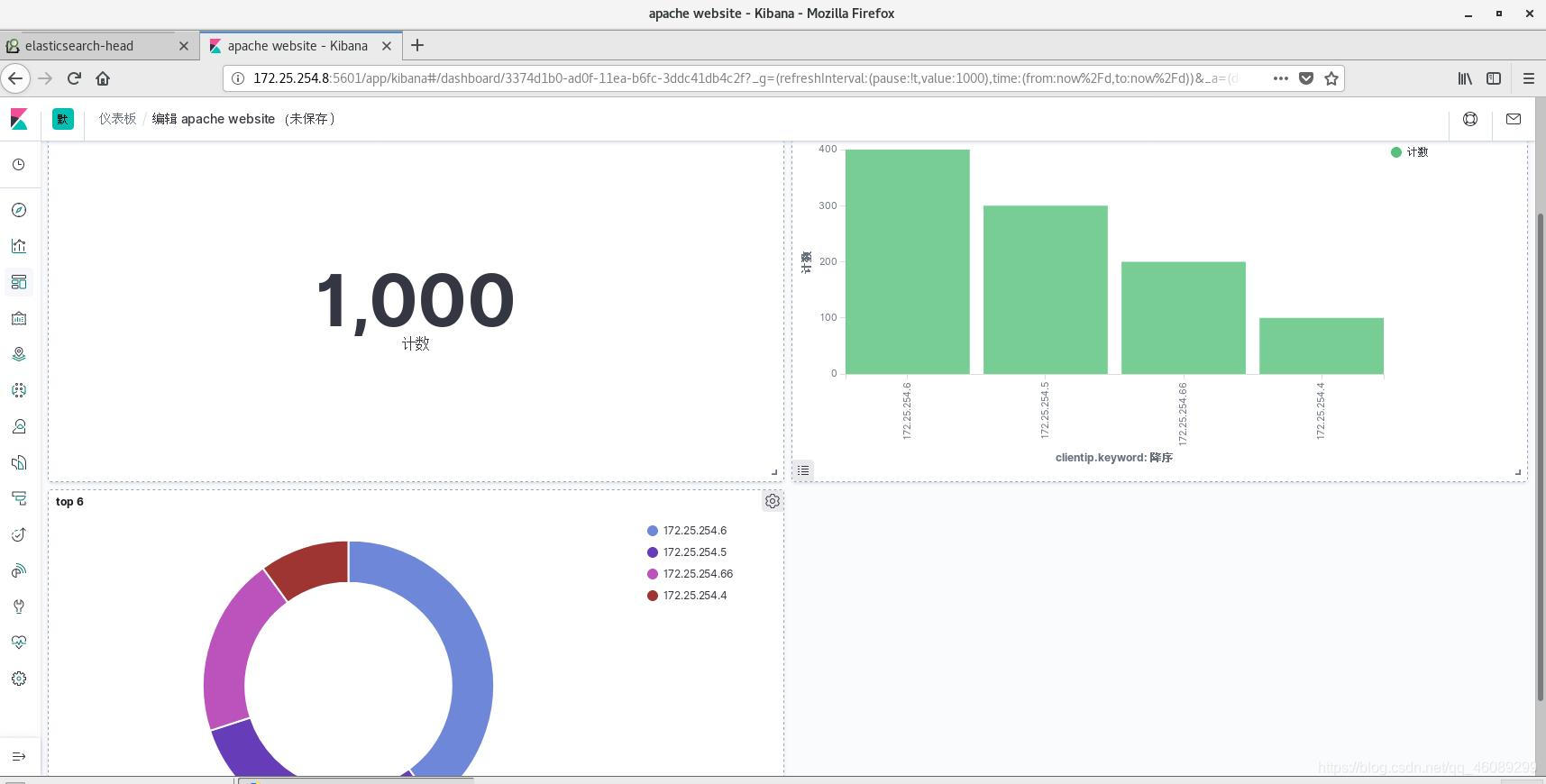Viewport: 1546px width, 784px height.
Task: Click Firefox reload page button
Action: click(74, 78)
